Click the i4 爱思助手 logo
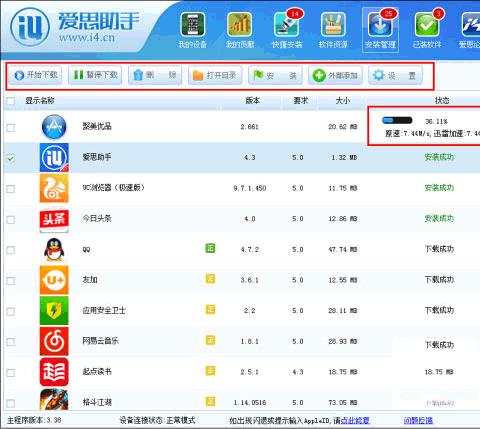Image resolution: width=480 pixels, height=429 pixels. pos(30,26)
